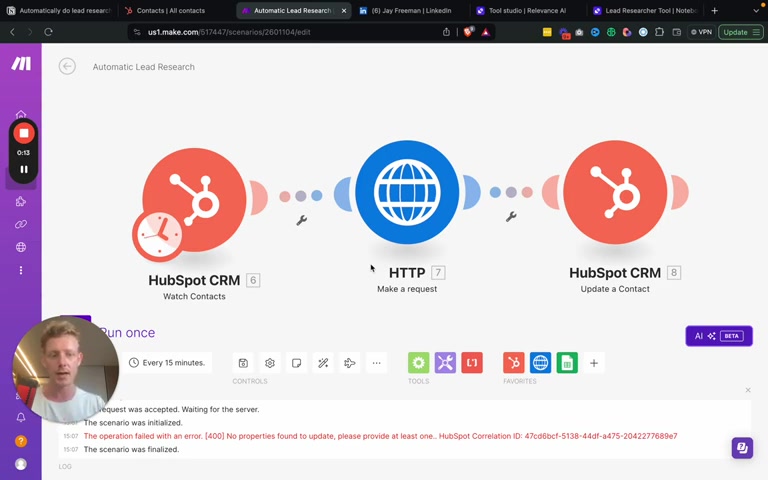
Task: Open the green Flow control tools icon
Action: 418,363
